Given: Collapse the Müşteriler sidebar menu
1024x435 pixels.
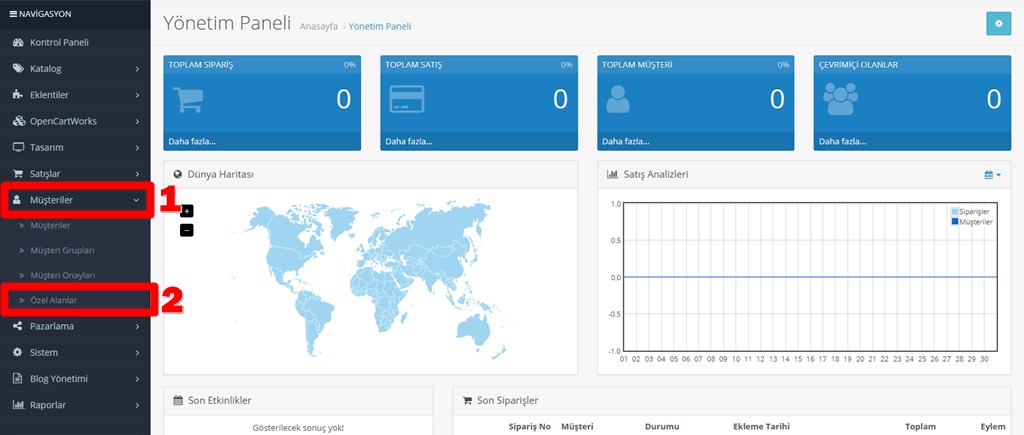Looking at the screenshot, I should point(75,200).
